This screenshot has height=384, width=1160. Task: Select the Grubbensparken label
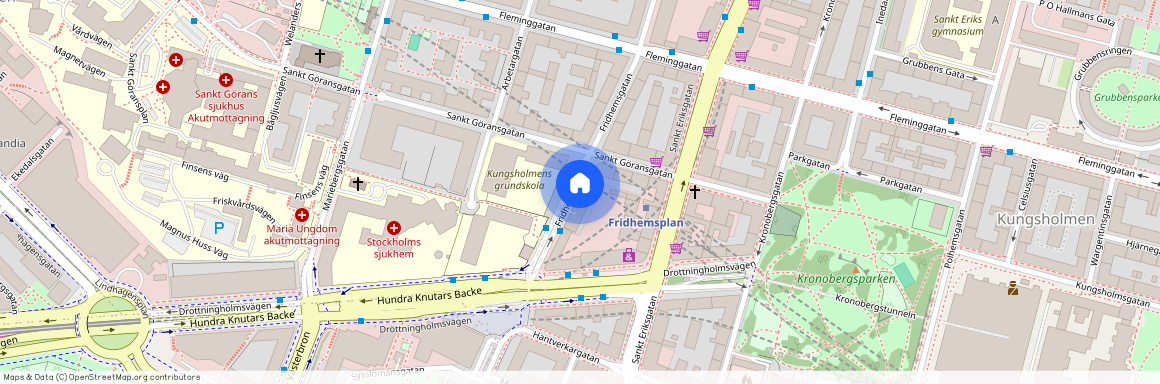1125,97
